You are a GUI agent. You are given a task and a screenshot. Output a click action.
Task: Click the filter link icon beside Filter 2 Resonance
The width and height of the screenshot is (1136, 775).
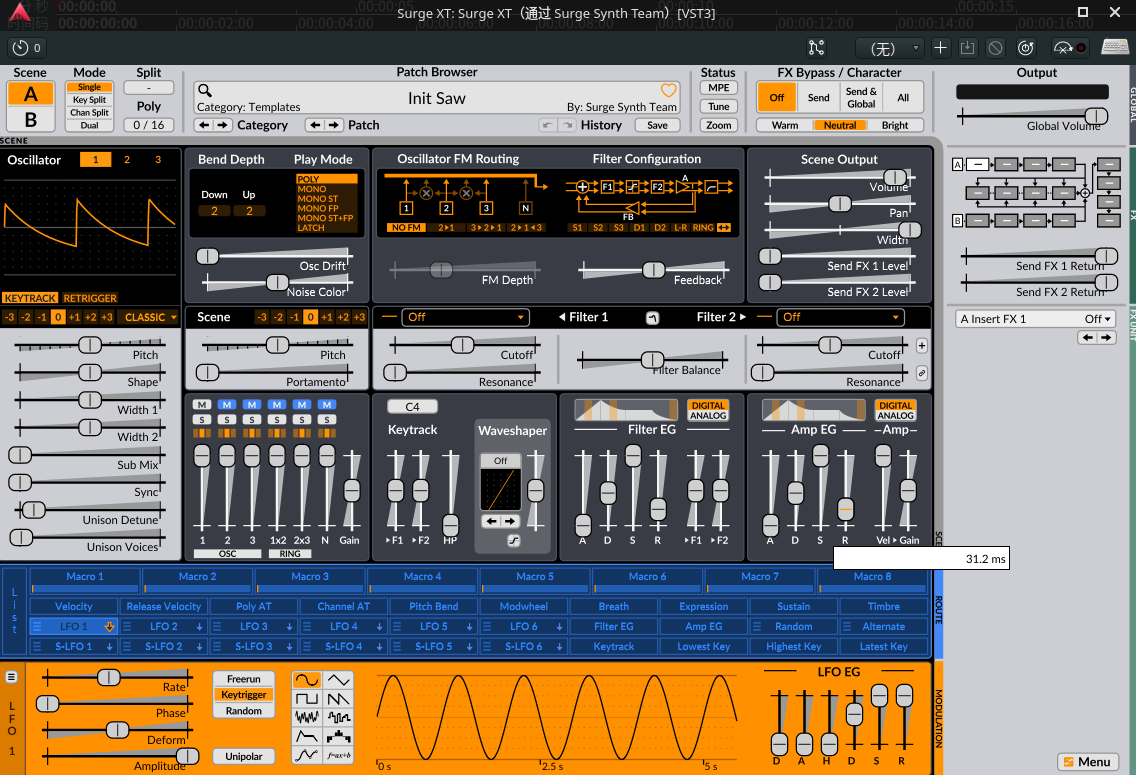922,373
